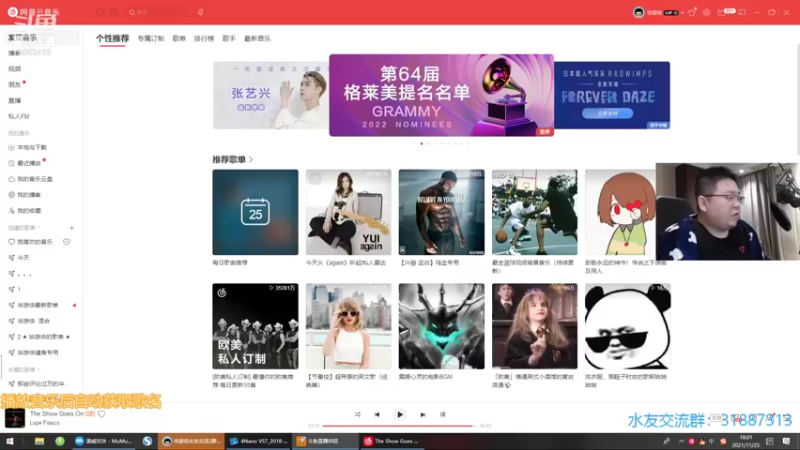This screenshot has height=450, width=800.
Task: Collapse the 创建的歌单 section header
Action: pos(24,228)
